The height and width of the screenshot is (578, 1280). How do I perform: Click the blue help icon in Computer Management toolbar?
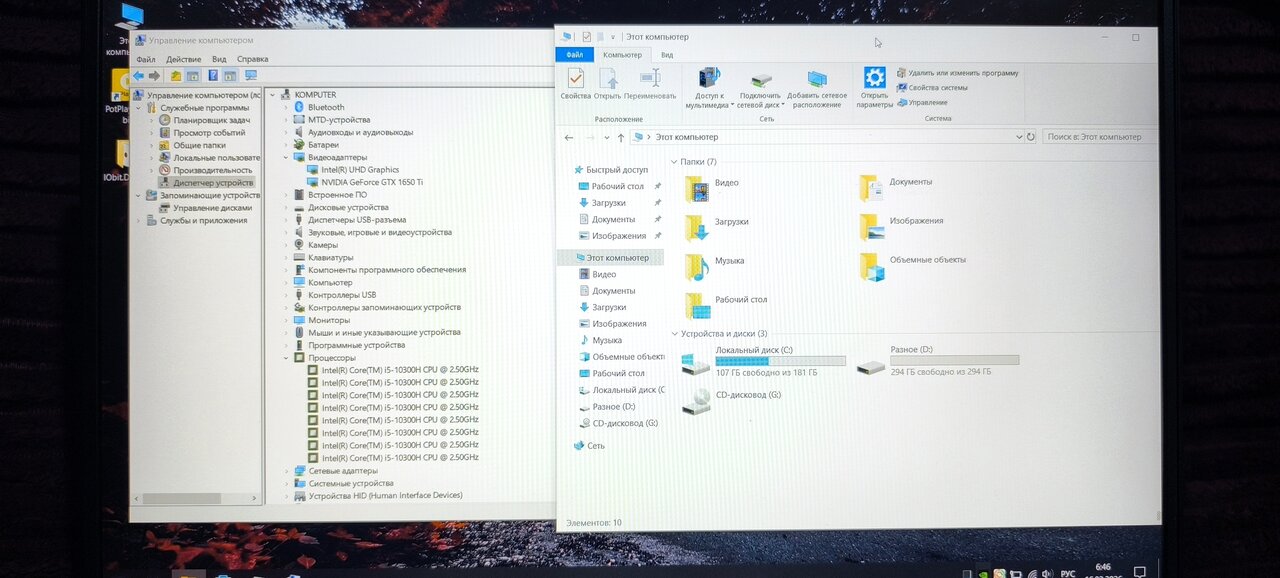[212, 76]
